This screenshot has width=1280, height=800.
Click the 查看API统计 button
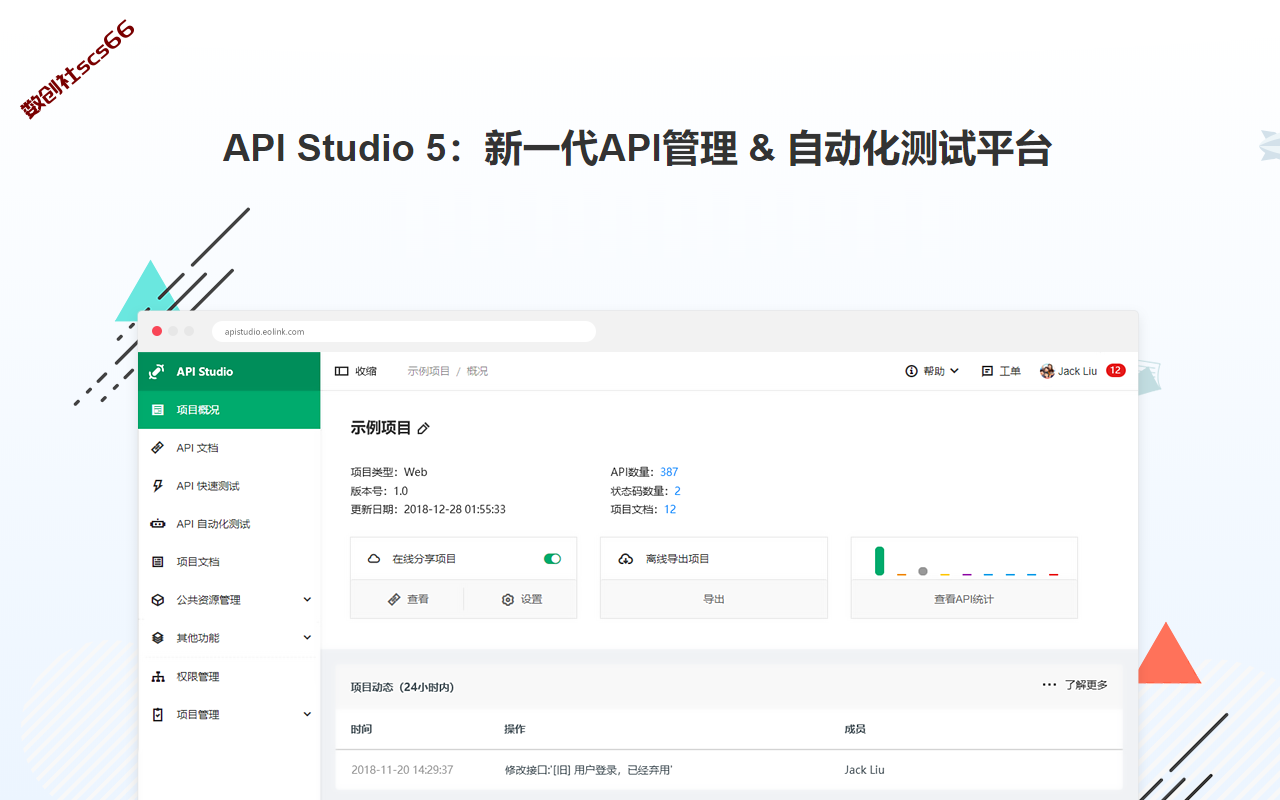pyautogui.click(x=964, y=599)
